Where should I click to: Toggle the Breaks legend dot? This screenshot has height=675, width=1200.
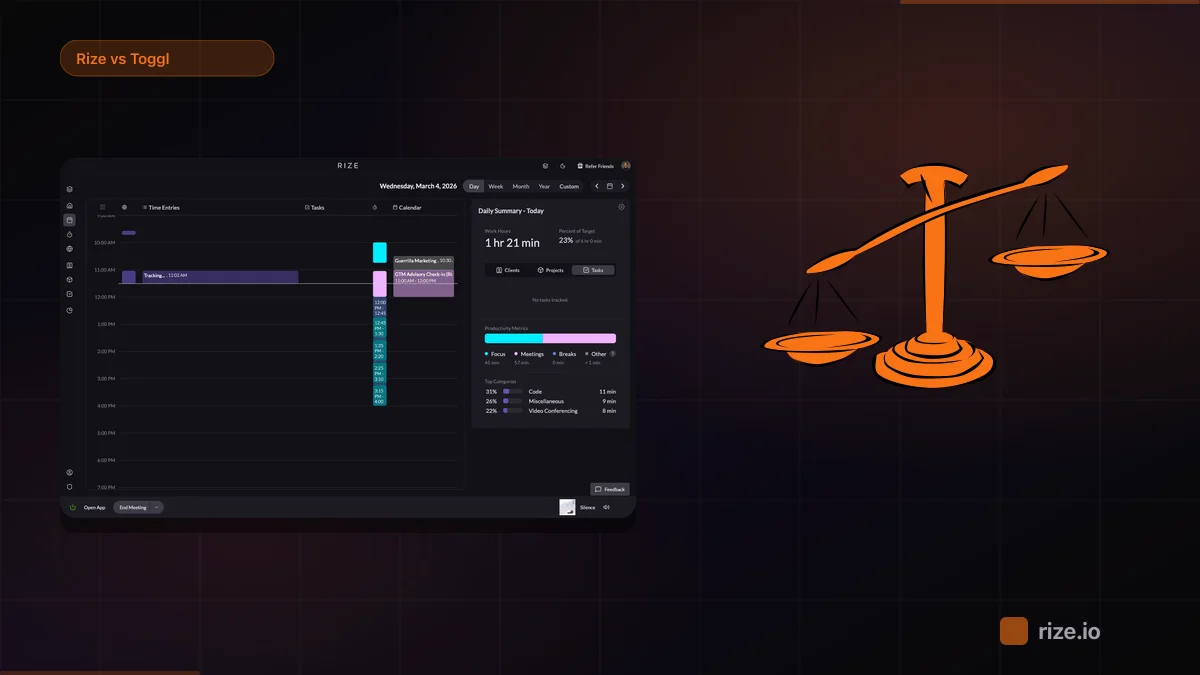555,354
